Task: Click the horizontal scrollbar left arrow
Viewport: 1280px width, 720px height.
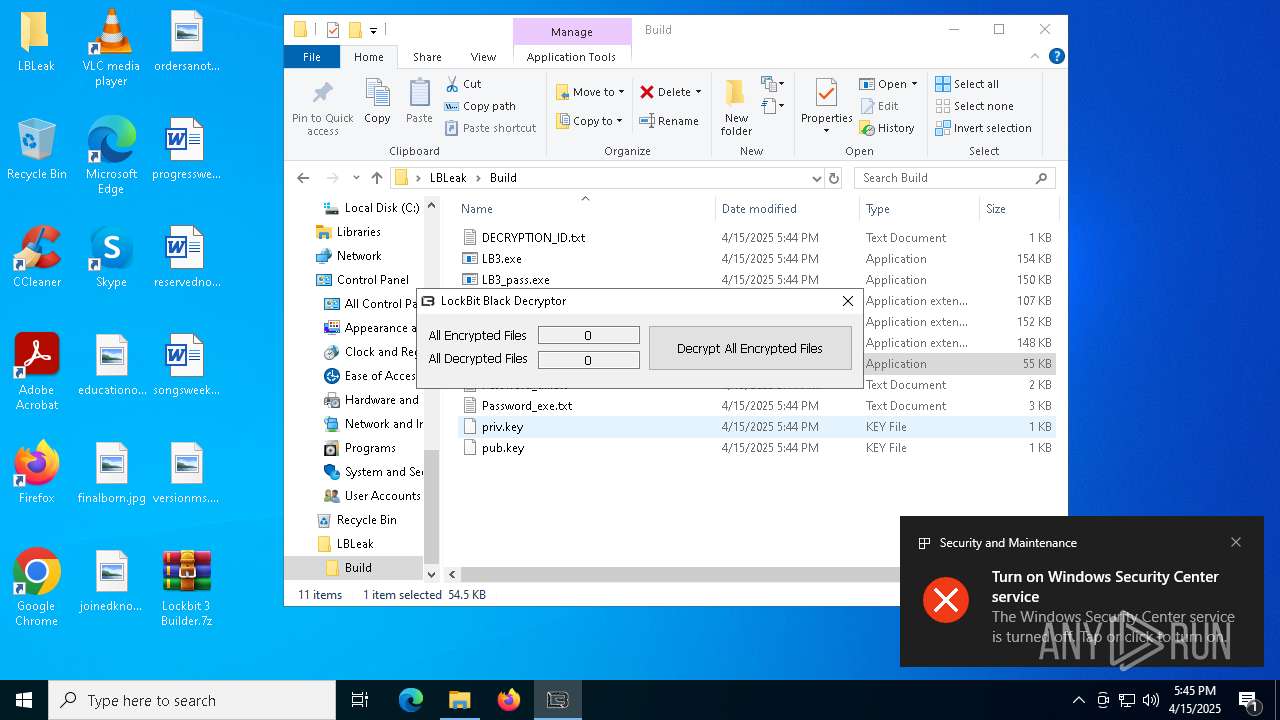Action: tap(452, 574)
